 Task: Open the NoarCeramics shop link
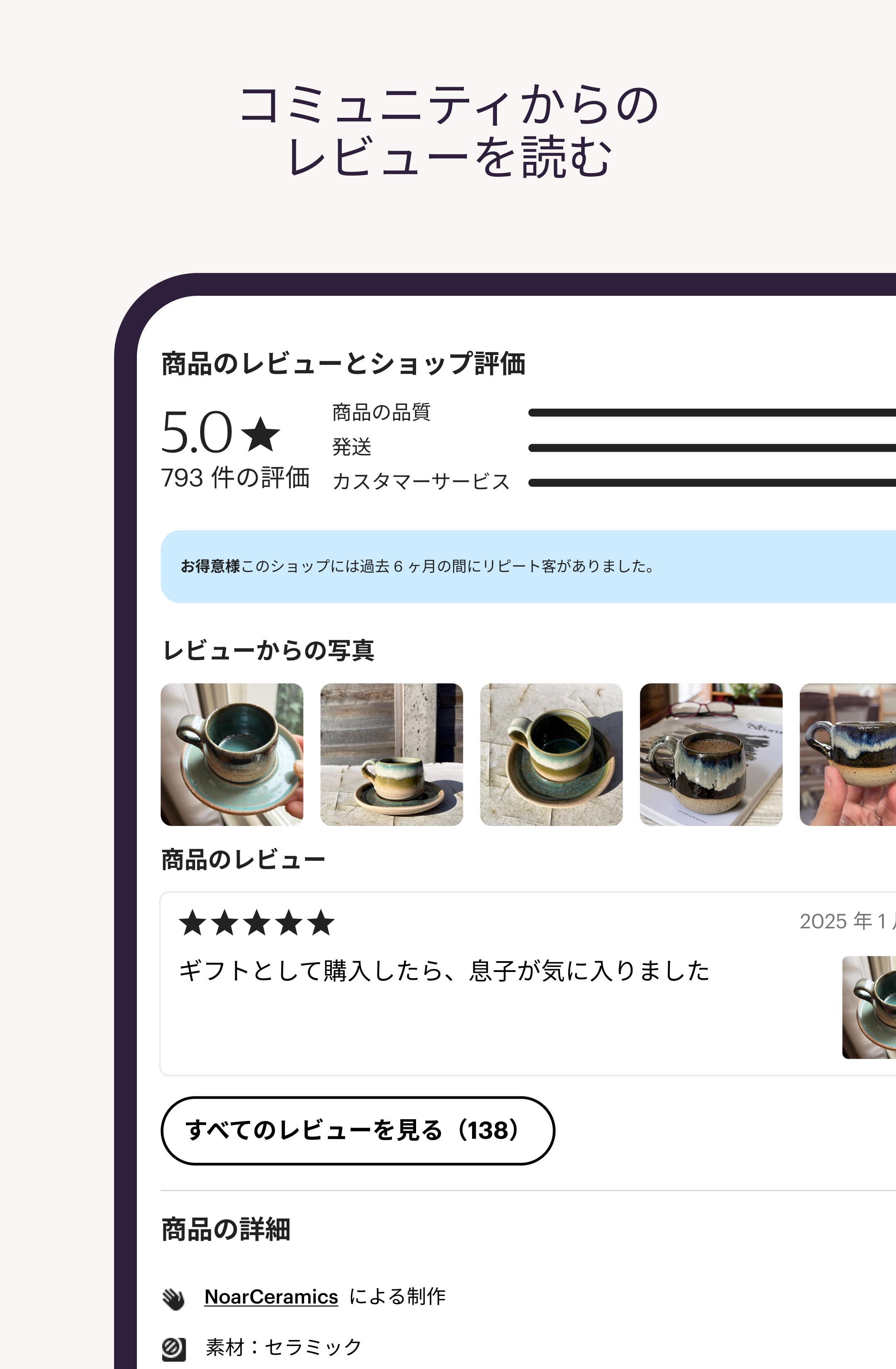271,1296
